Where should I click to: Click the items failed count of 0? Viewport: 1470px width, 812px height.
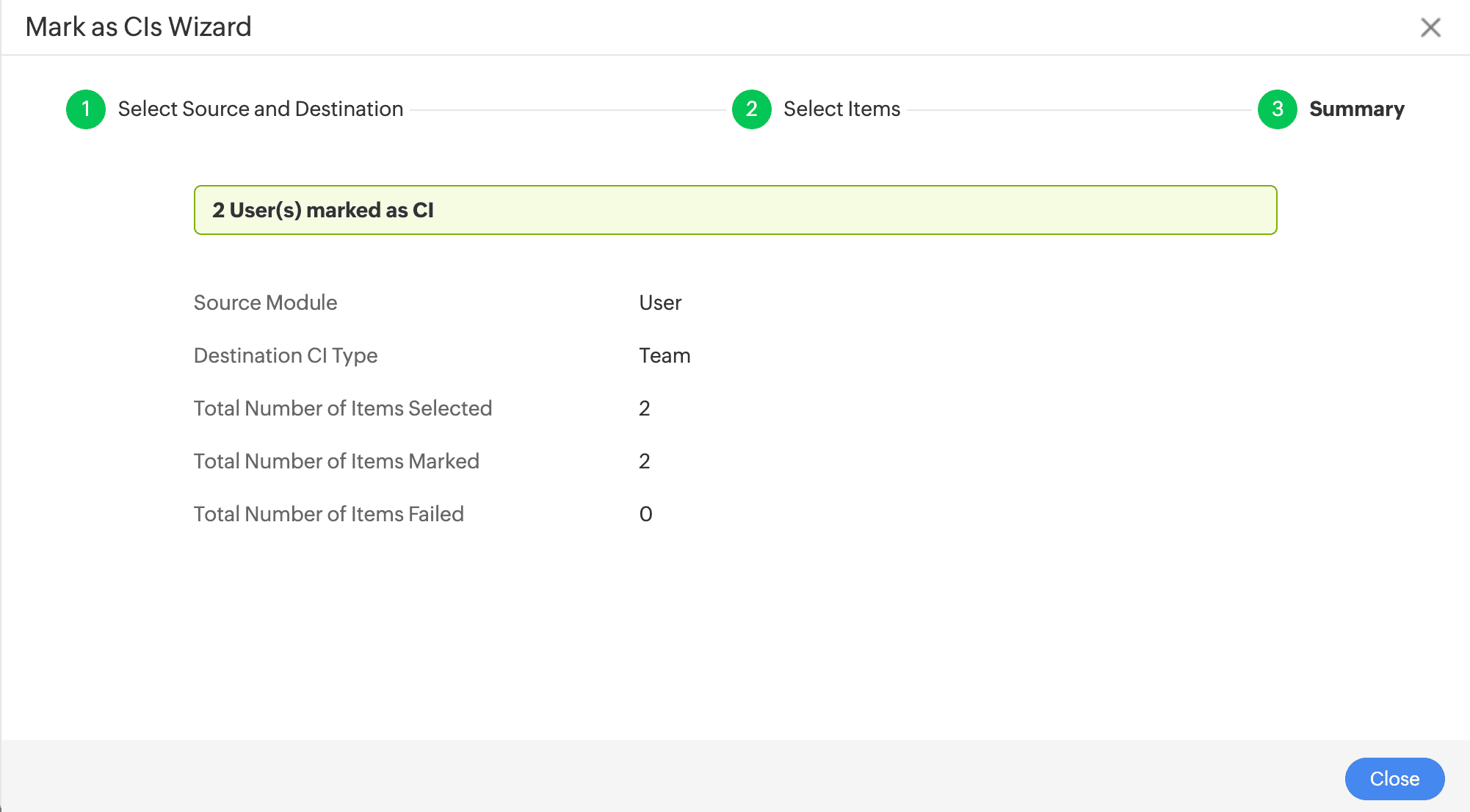[x=645, y=514]
